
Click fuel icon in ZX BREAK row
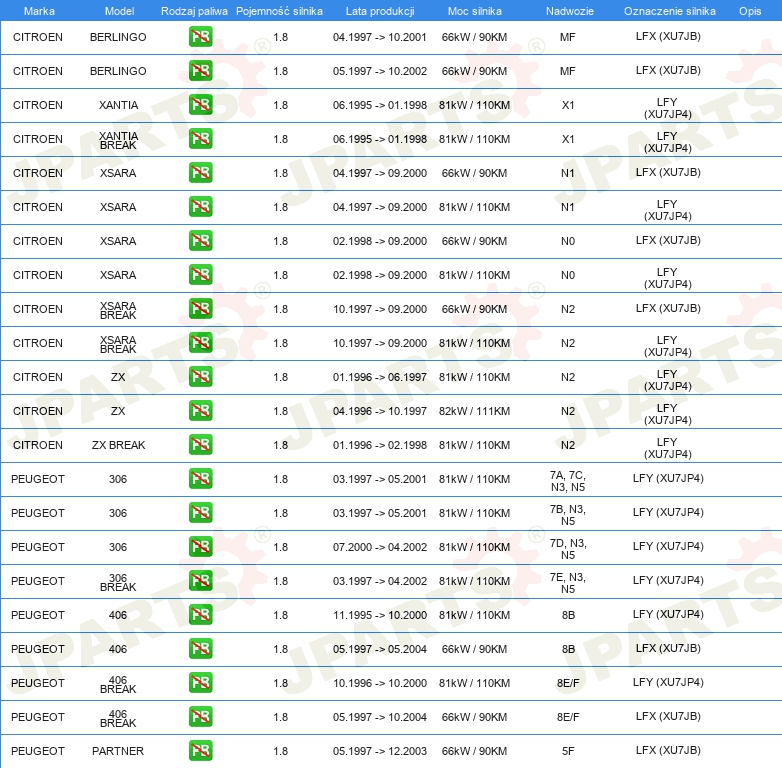pyautogui.click(x=200, y=444)
